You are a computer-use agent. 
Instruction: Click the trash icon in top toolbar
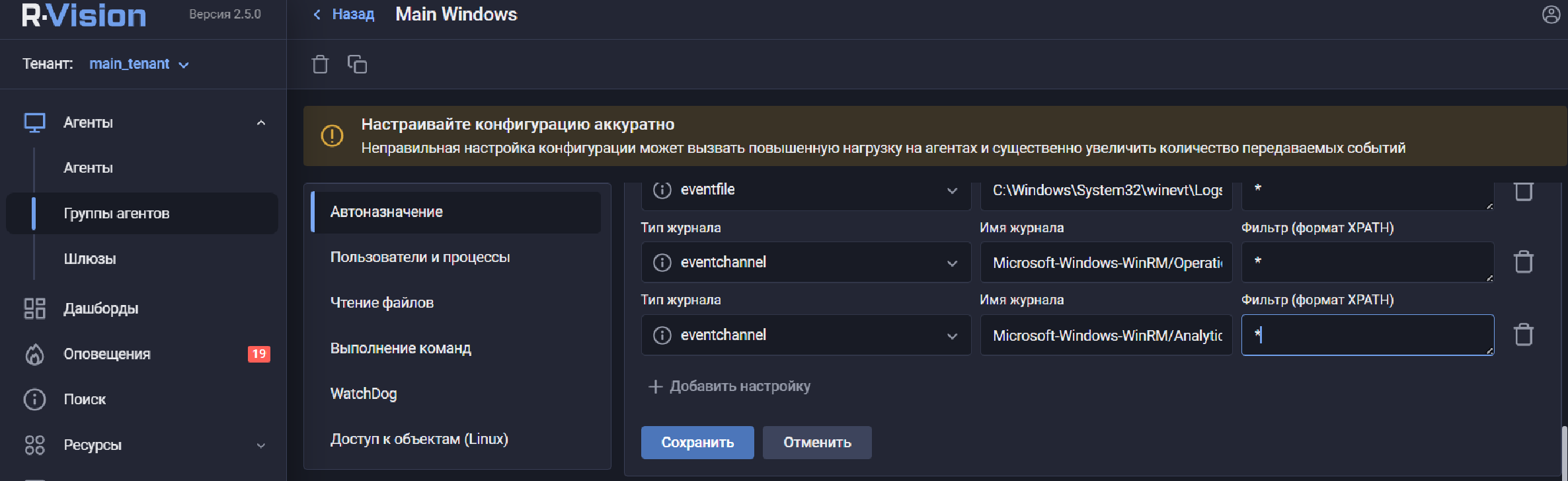click(x=320, y=64)
